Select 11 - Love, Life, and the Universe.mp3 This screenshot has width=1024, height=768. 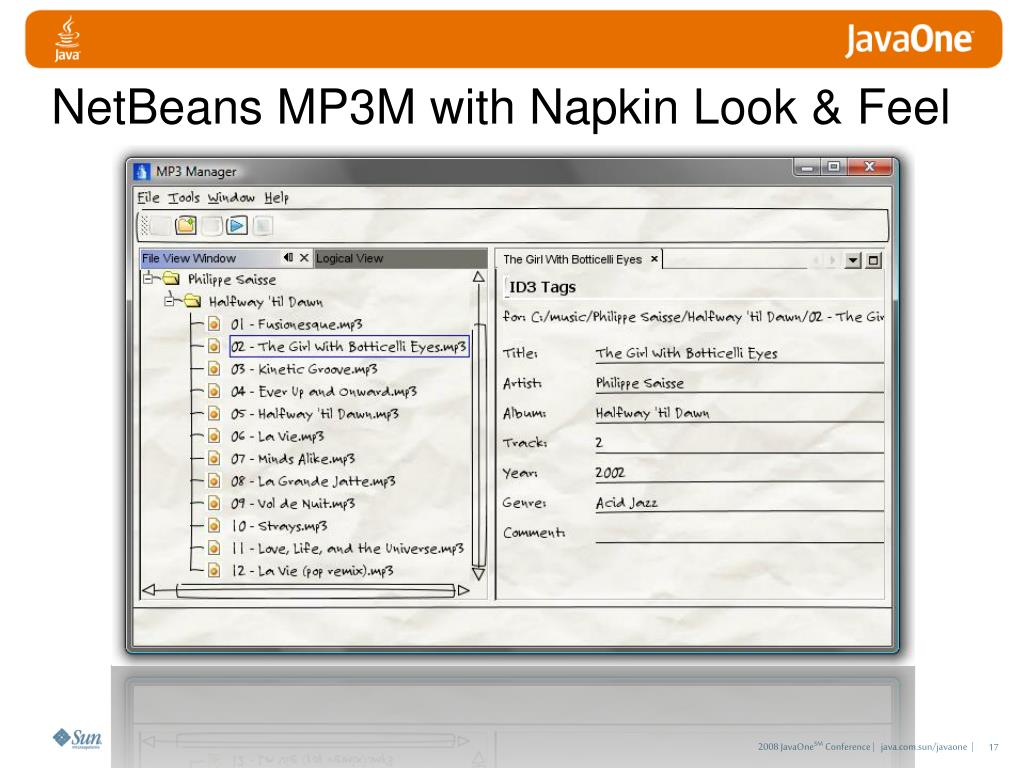(x=347, y=548)
